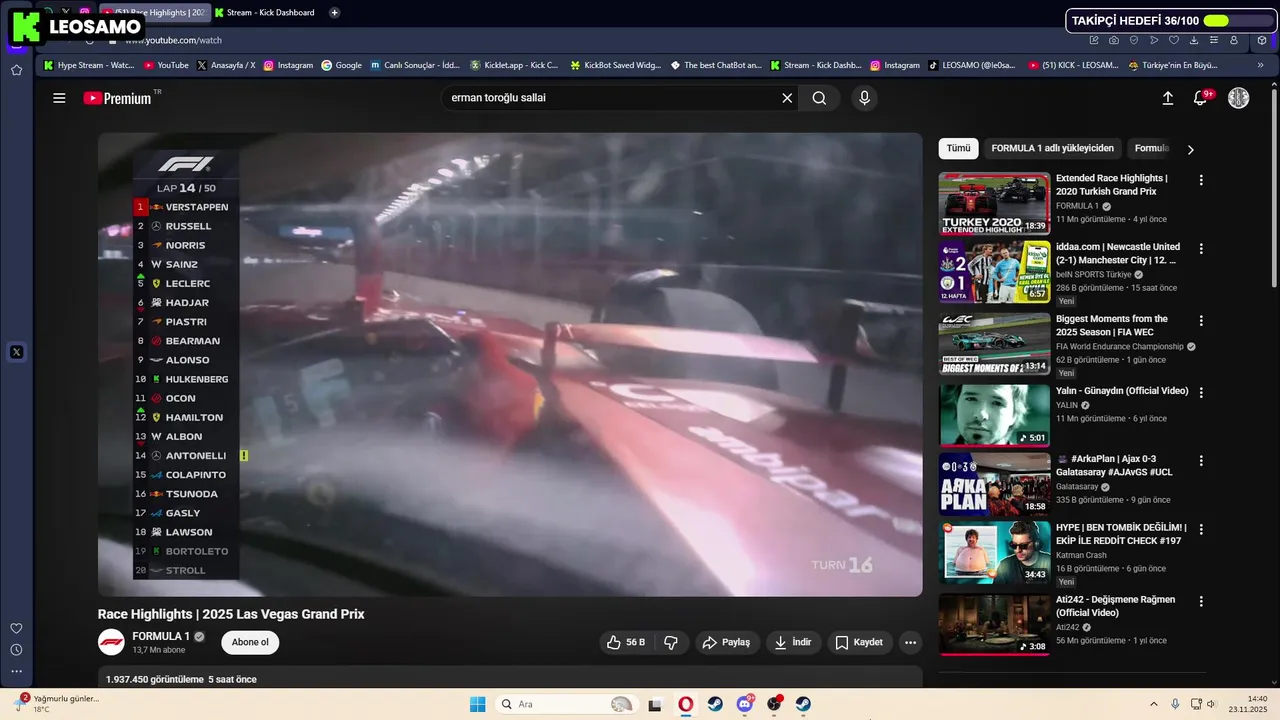Start voice search with the microphone icon
The height and width of the screenshot is (720, 1280).
[x=864, y=98]
